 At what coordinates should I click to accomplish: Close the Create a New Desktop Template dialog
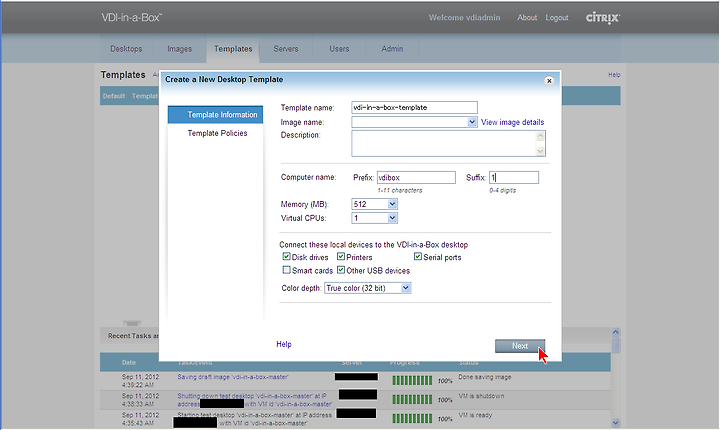549,80
